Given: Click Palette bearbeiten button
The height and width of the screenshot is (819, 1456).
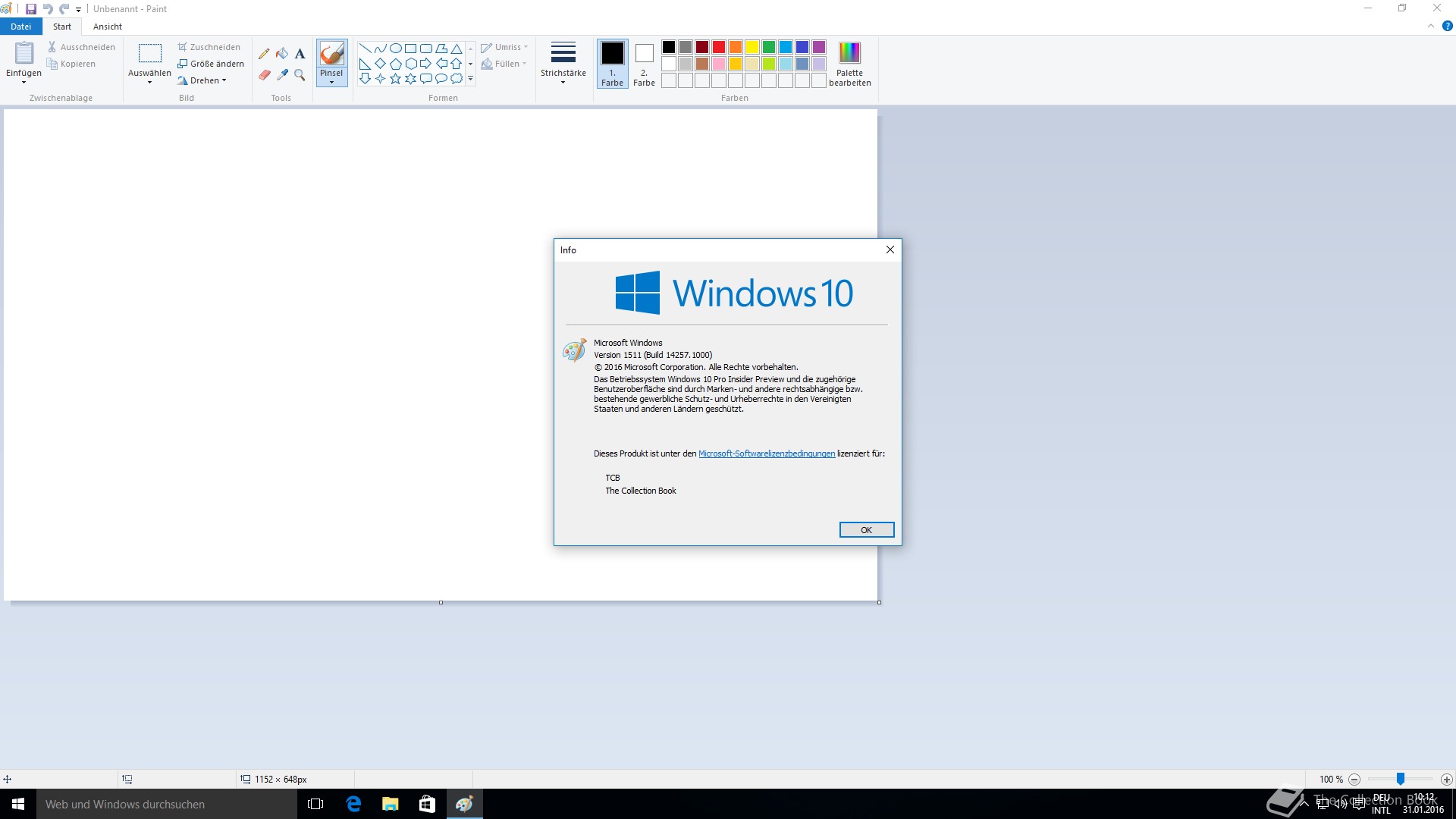Looking at the screenshot, I should 850,64.
